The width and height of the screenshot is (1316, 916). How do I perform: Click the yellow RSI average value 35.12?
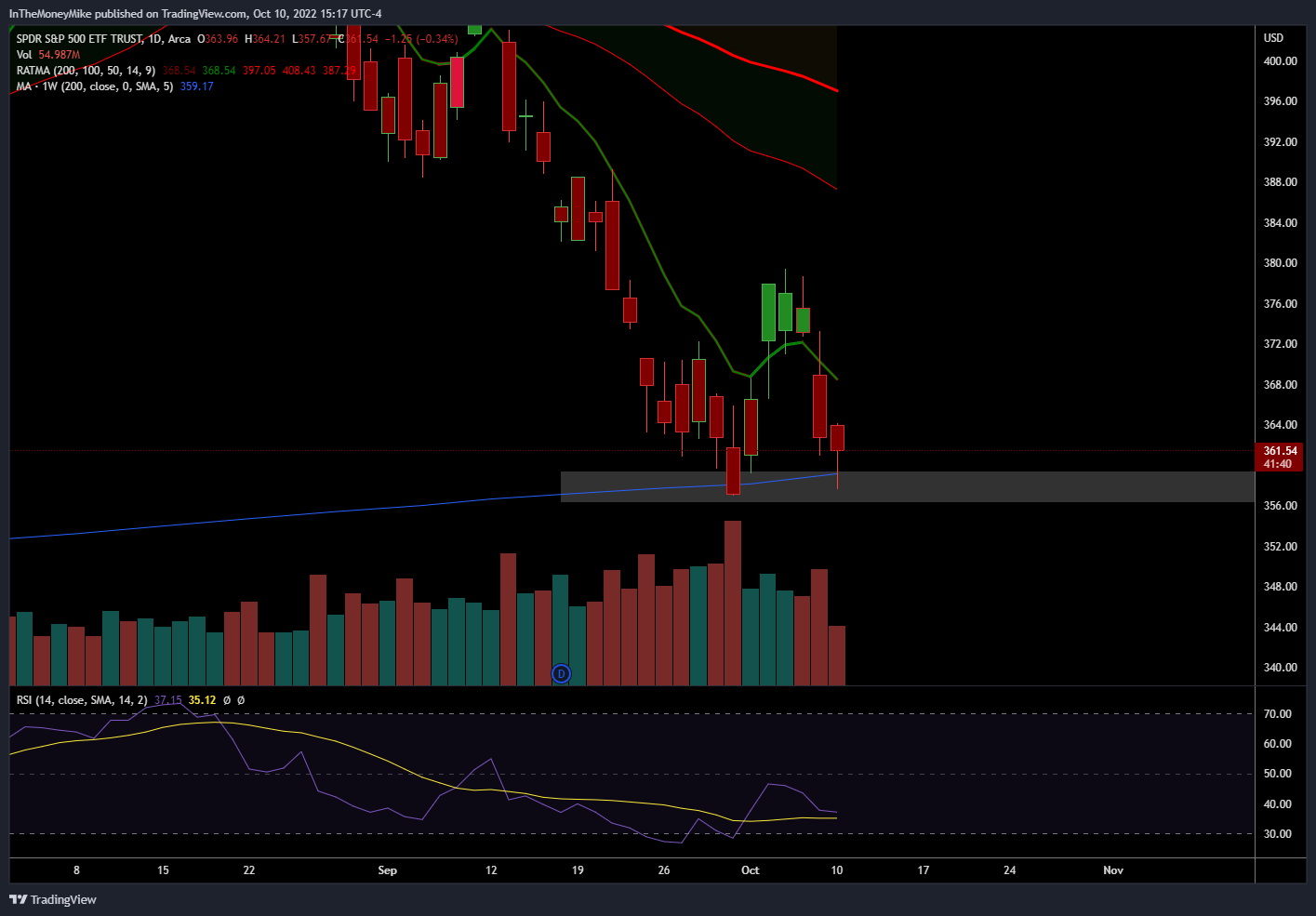tap(202, 700)
